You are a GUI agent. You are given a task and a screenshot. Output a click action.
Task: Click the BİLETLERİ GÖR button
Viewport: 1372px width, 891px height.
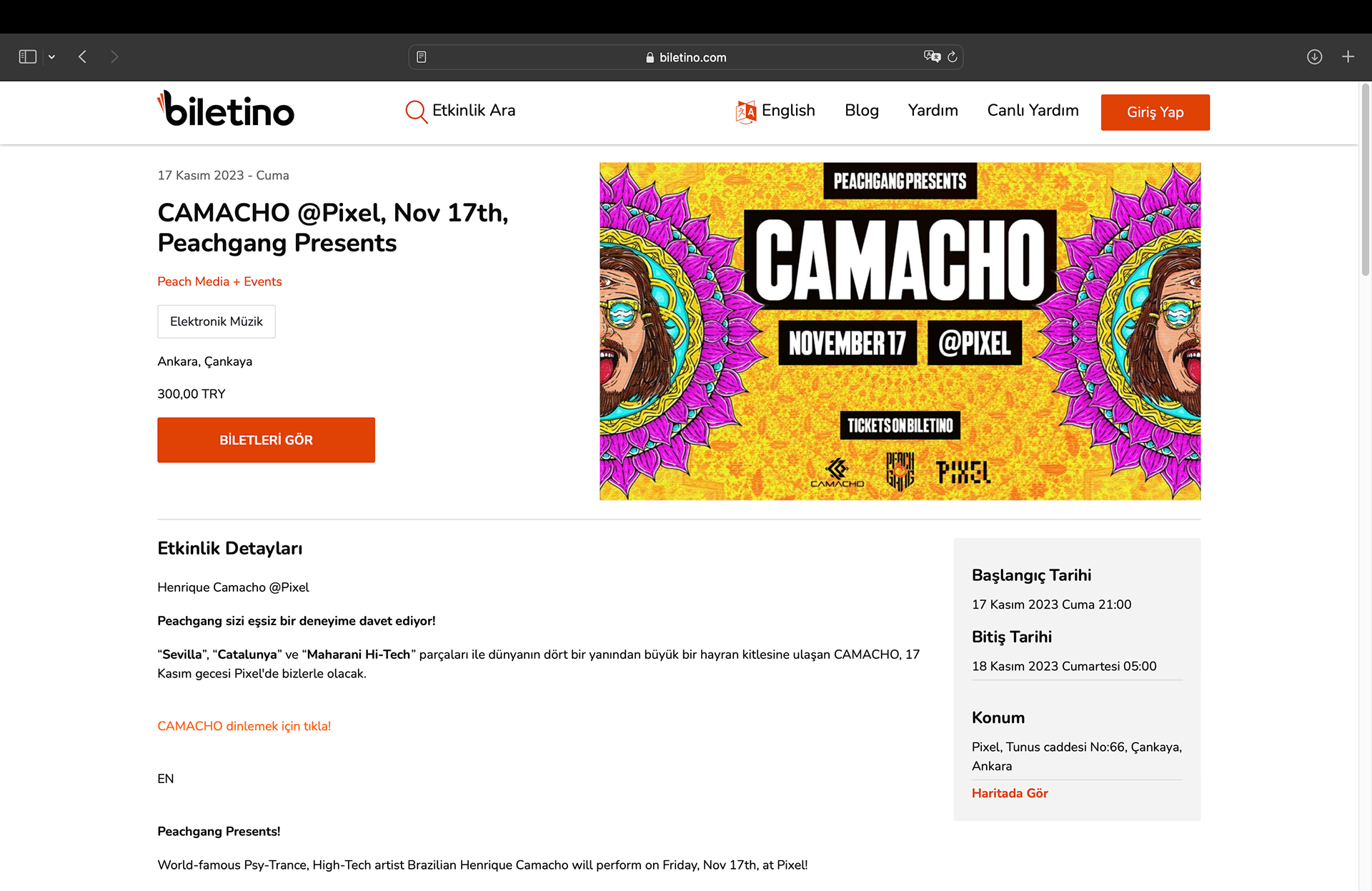pos(266,440)
